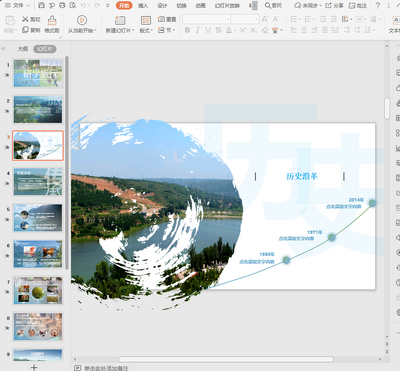Click the Help question mark icon

[x=377, y=5]
